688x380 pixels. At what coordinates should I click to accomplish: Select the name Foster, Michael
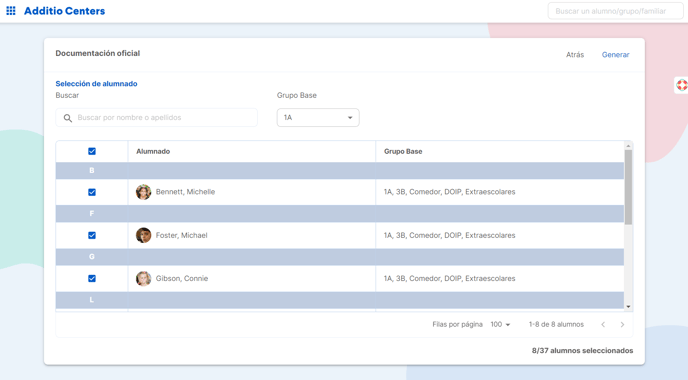point(182,236)
